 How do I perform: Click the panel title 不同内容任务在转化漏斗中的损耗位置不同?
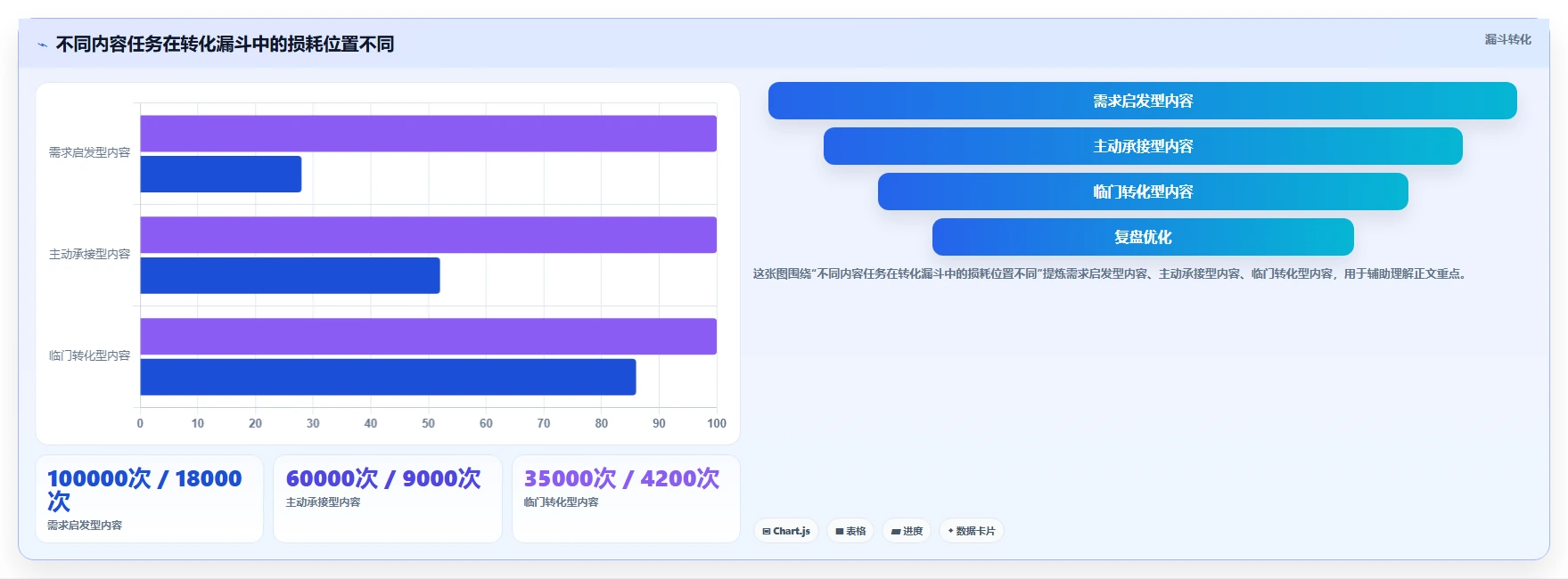pyautogui.click(x=225, y=45)
